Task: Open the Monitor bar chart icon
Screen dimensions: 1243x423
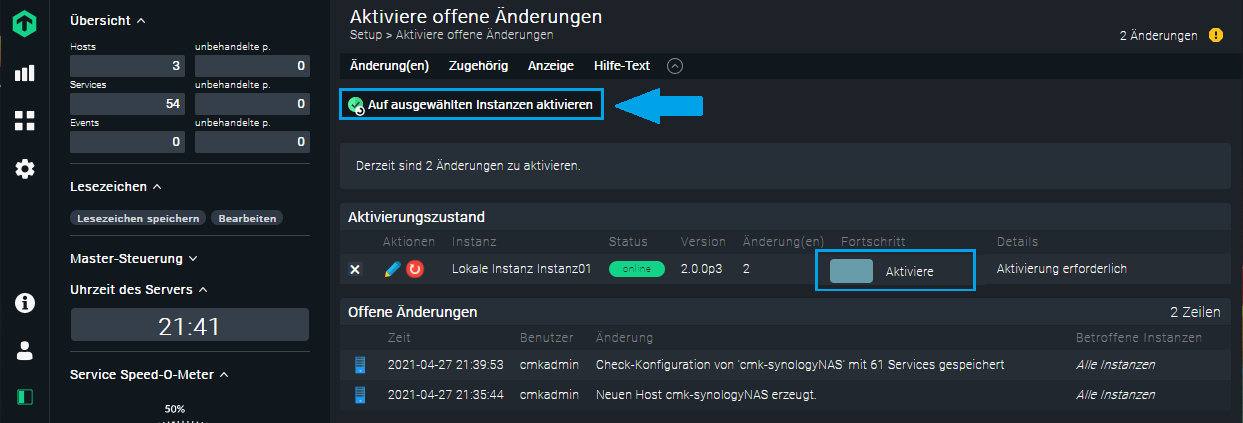Action: point(25,73)
